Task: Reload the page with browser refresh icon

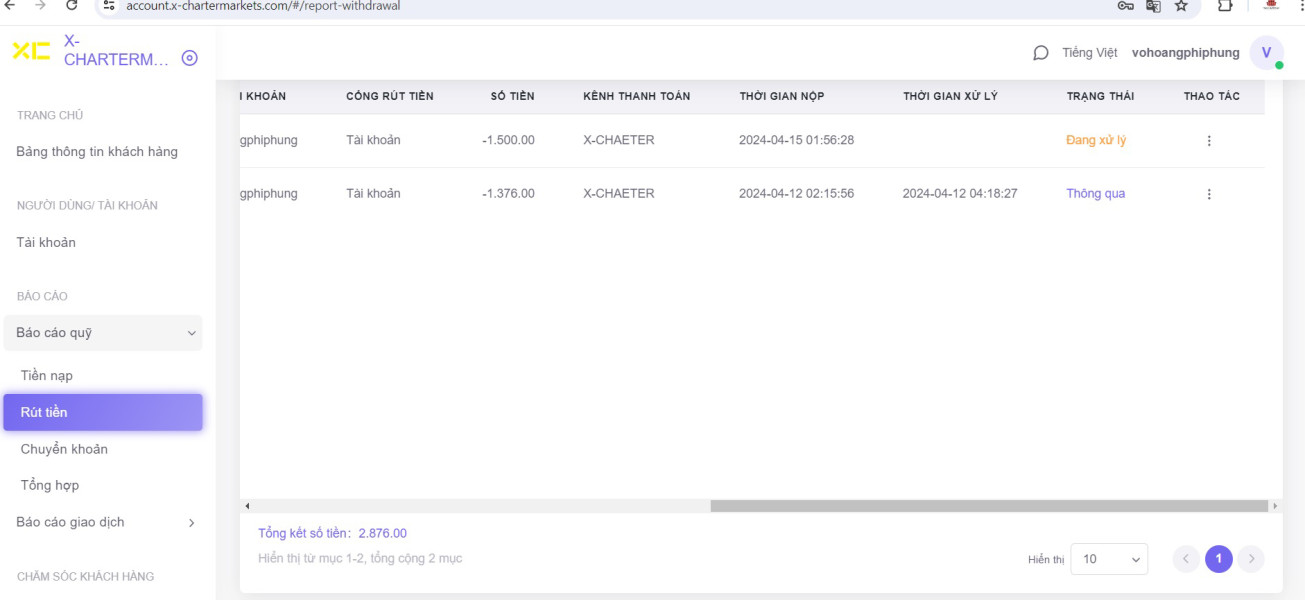Action: click(72, 5)
